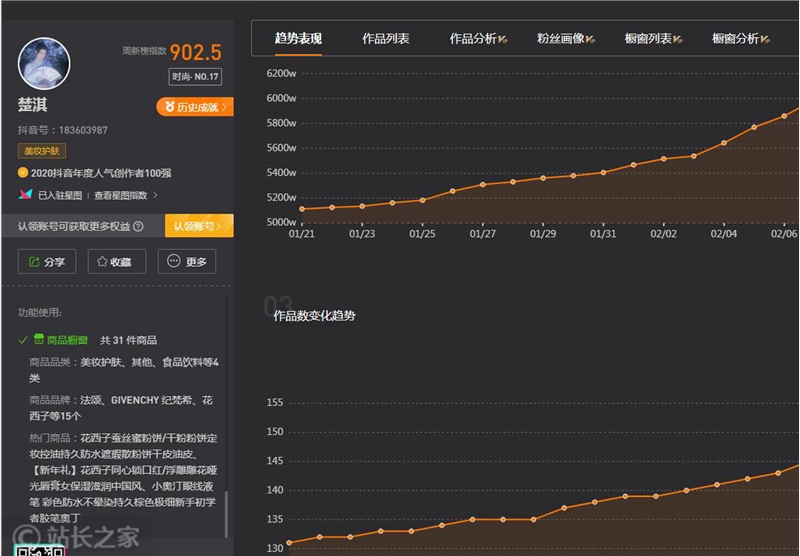Click the 认领账号 button
The image size is (800, 556).
199,226
